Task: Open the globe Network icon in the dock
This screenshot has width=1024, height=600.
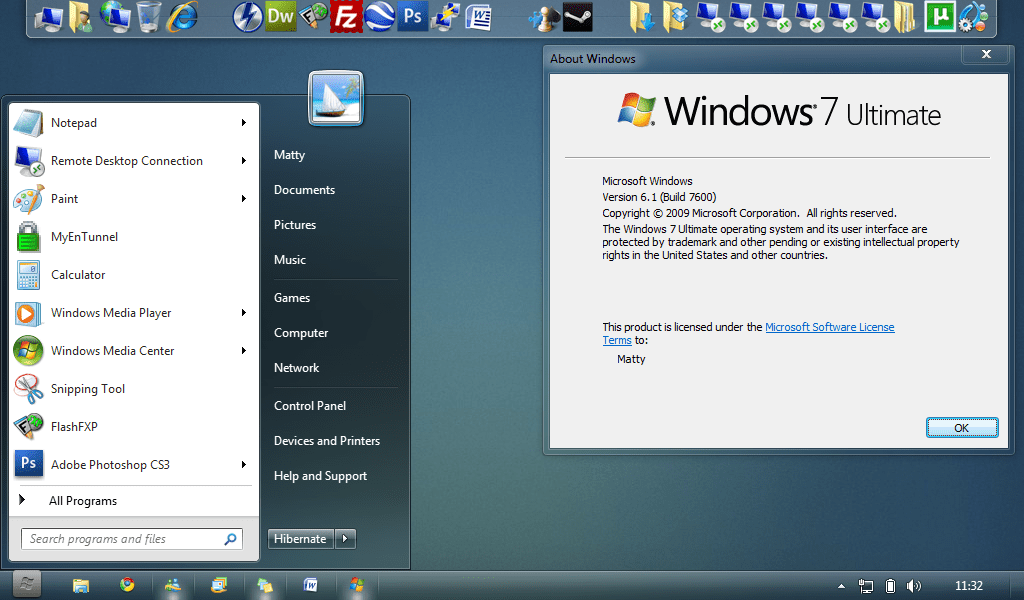Action: click(115, 16)
